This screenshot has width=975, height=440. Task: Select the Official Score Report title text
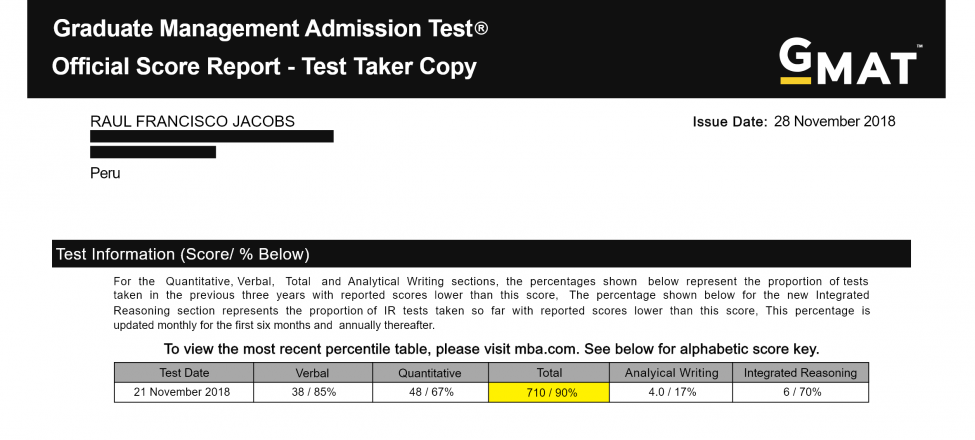pyautogui.click(x=264, y=67)
